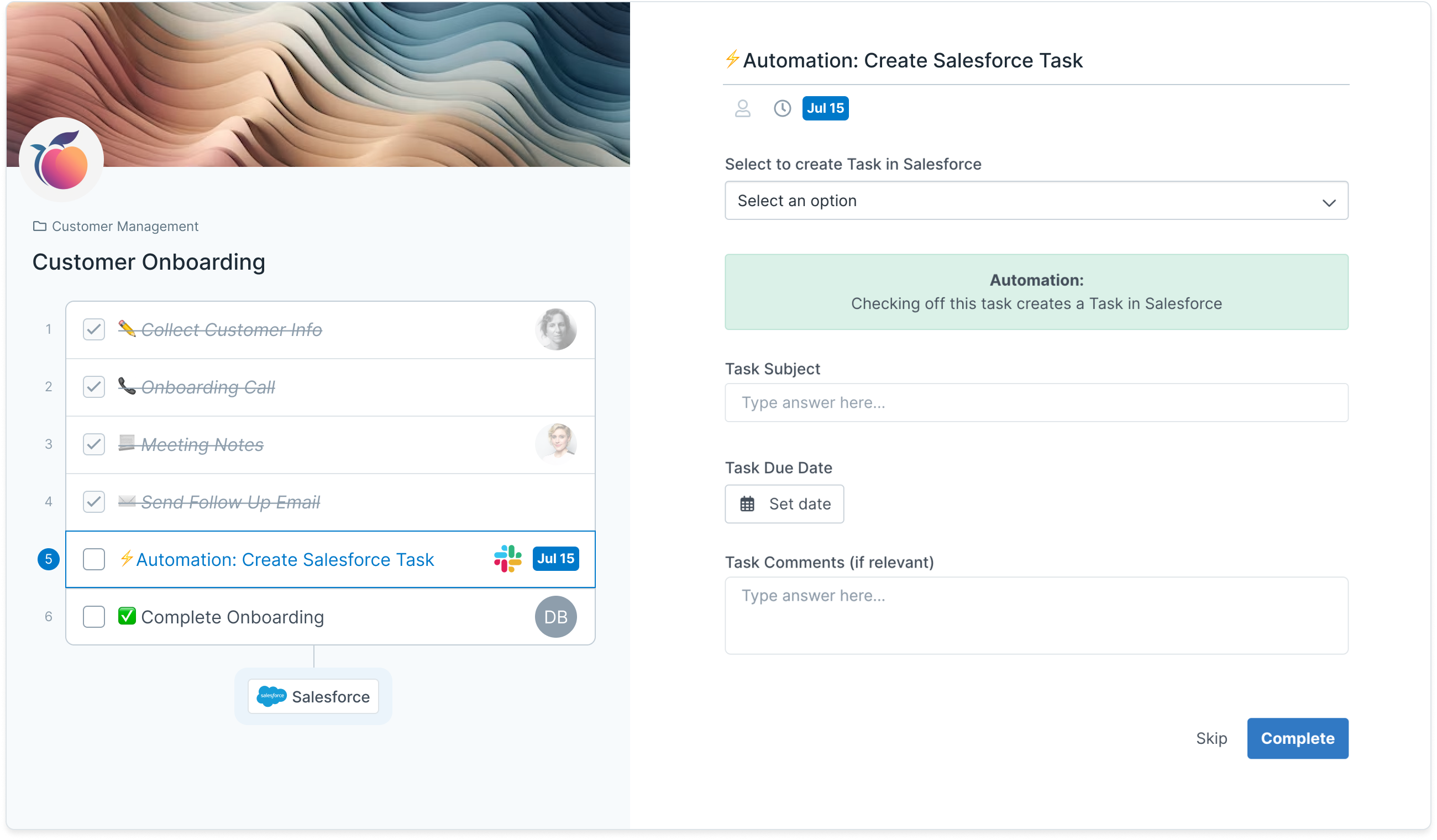Click the lightning bolt icon on task 5 row

click(127, 558)
